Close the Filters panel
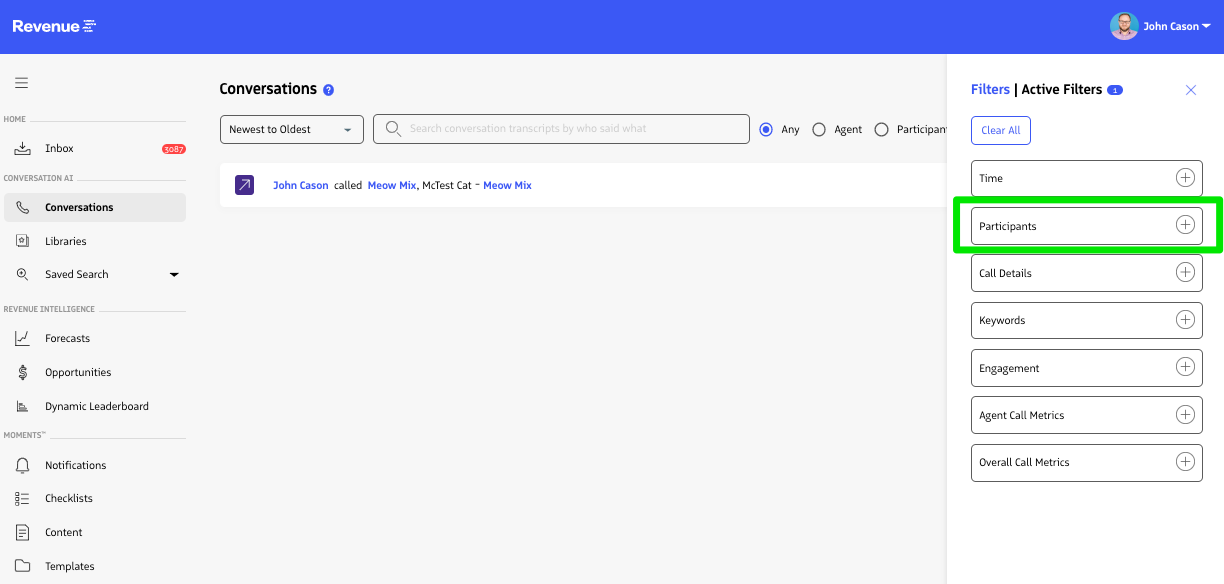This screenshot has width=1224, height=584. click(1190, 90)
